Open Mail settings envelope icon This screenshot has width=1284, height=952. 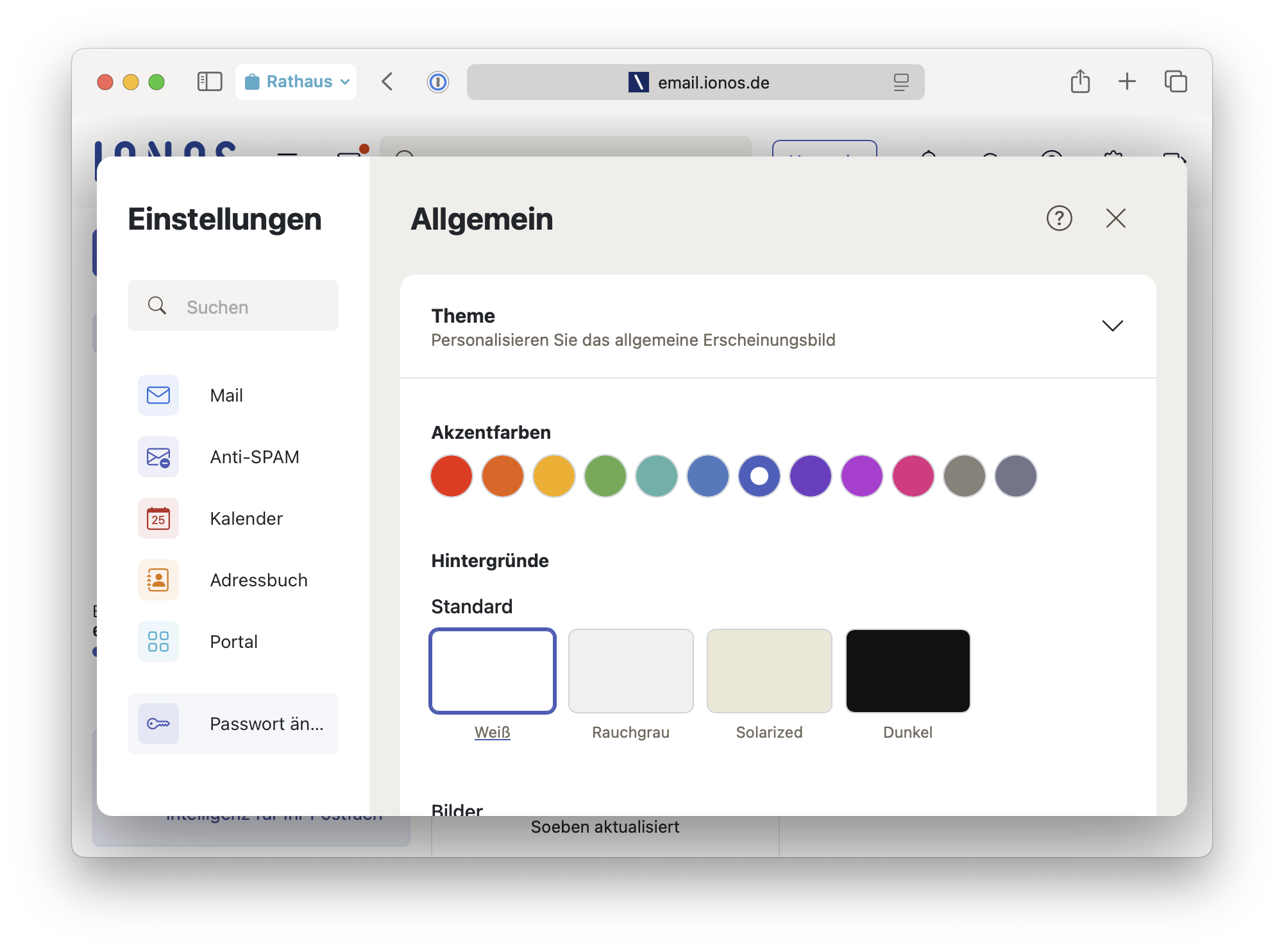(158, 395)
